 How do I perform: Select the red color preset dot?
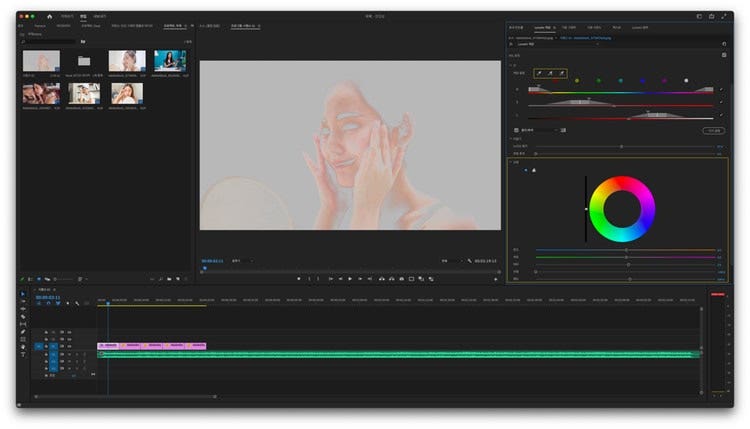click(555, 81)
